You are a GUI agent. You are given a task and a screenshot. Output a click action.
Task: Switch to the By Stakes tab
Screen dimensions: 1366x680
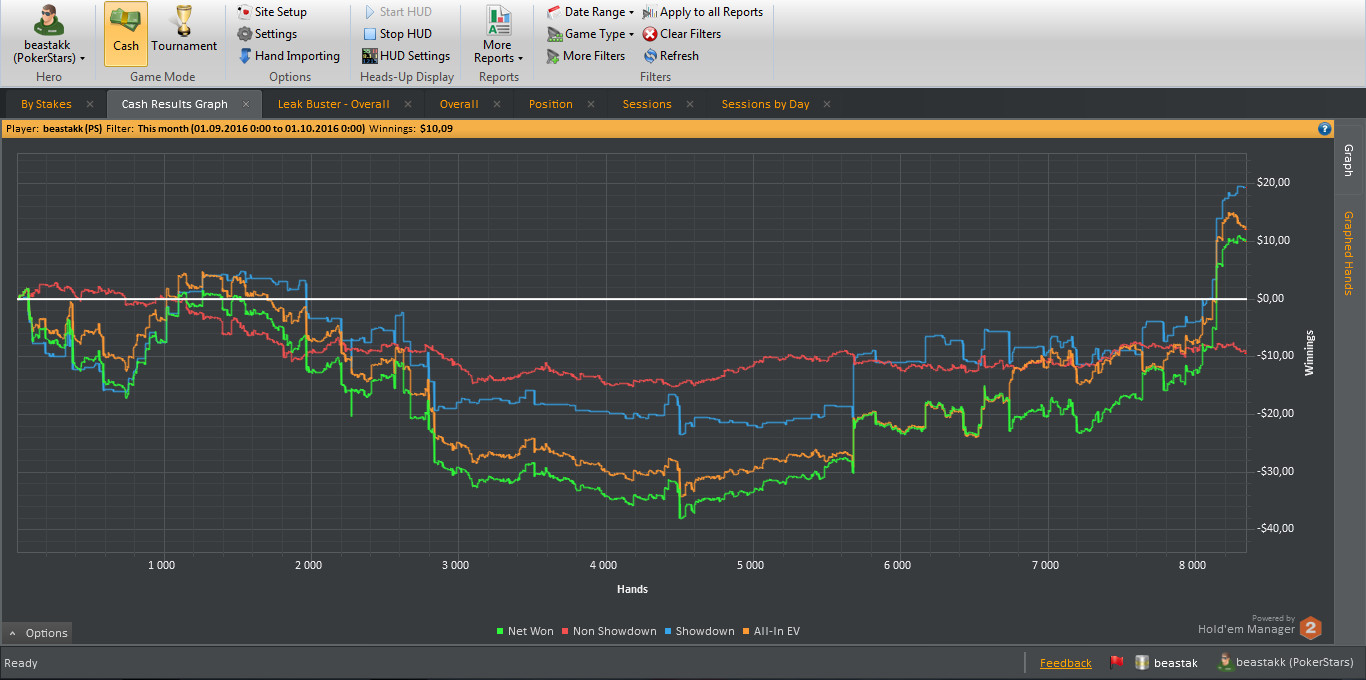[46, 104]
